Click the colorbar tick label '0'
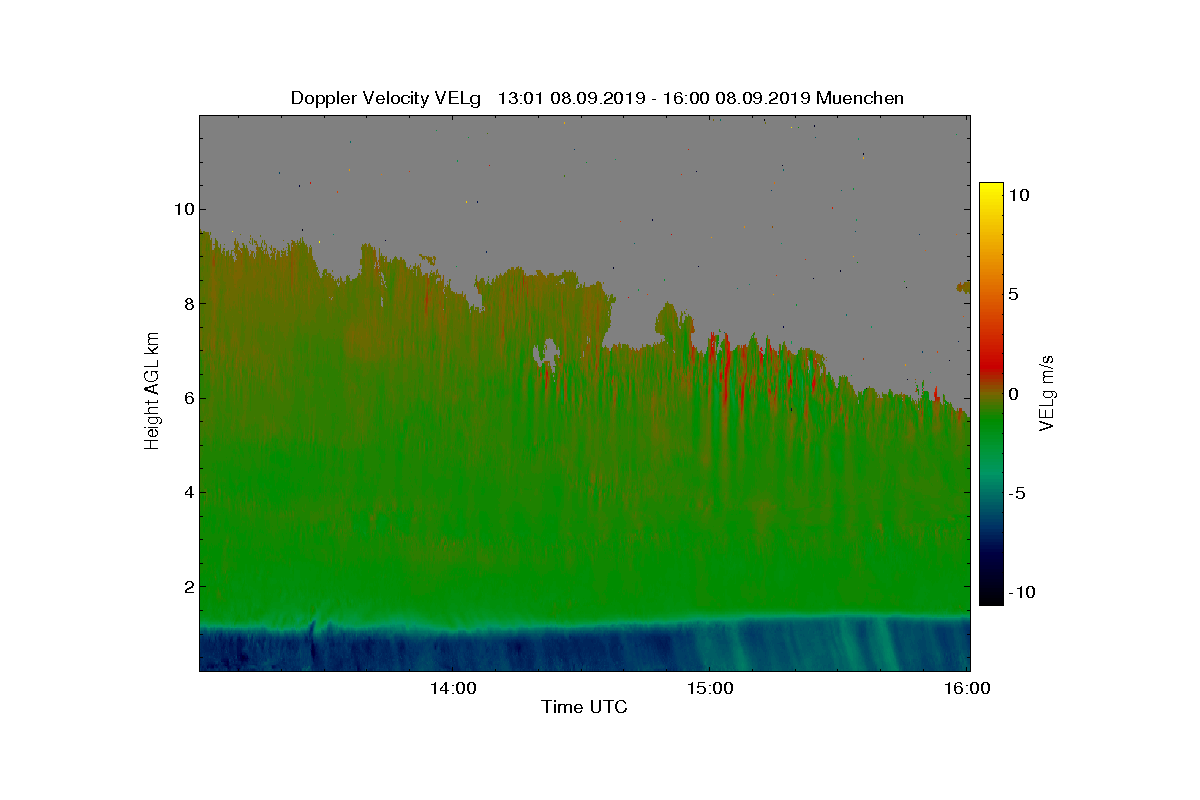1200x800 pixels. (x=1013, y=394)
